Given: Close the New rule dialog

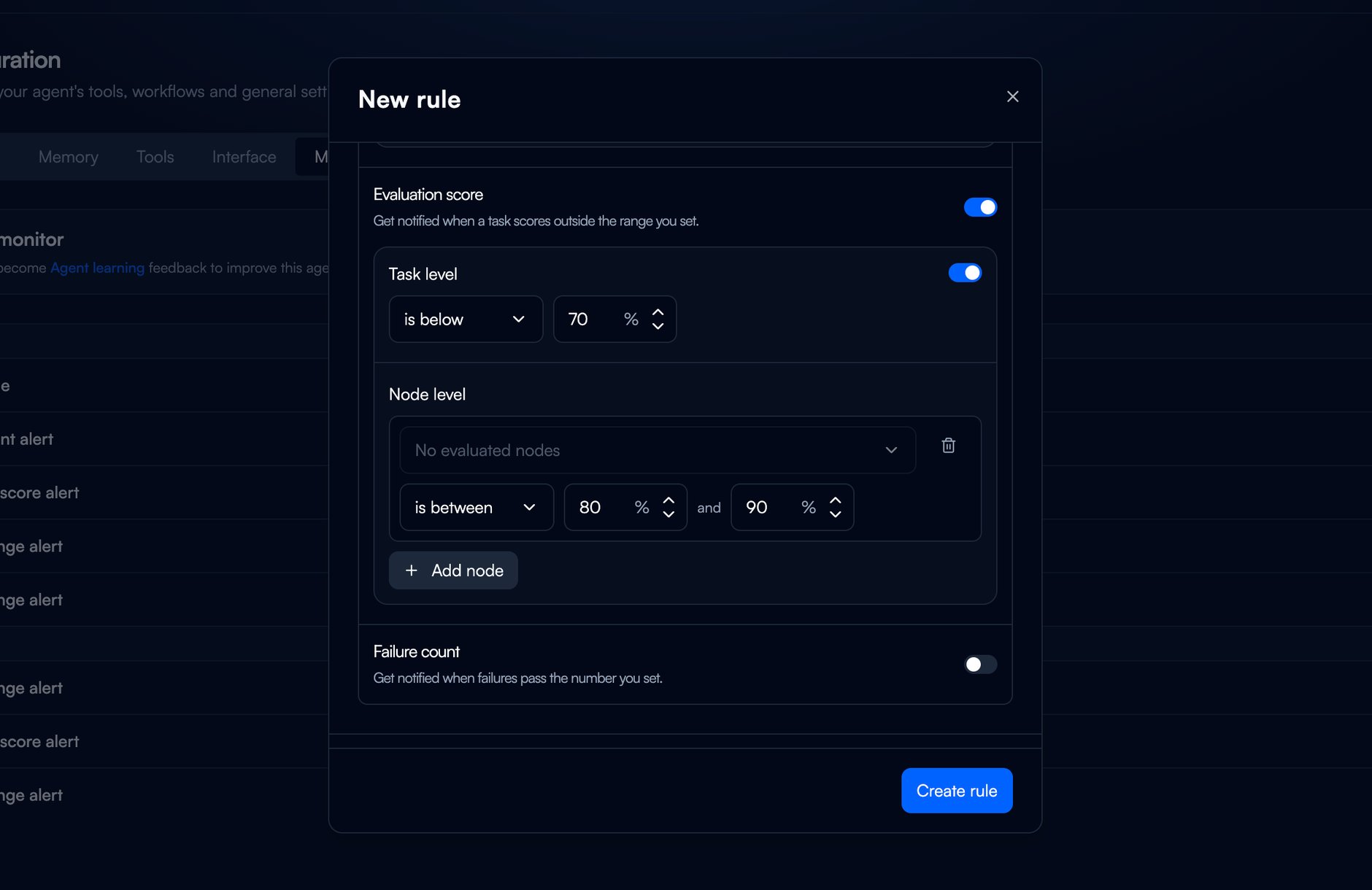Looking at the screenshot, I should (1012, 96).
